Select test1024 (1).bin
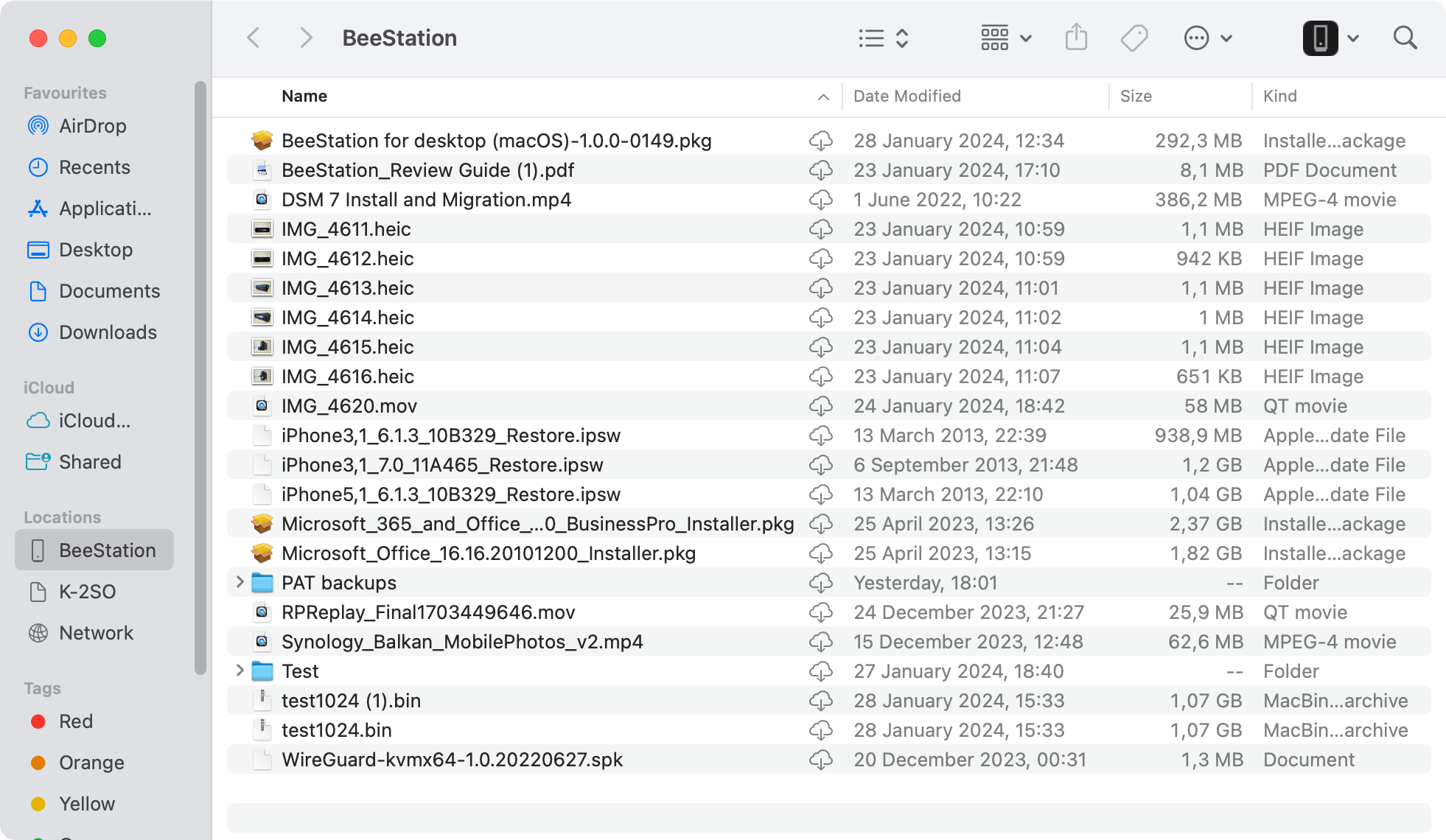Viewport: 1446px width, 840px height. (829, 700)
